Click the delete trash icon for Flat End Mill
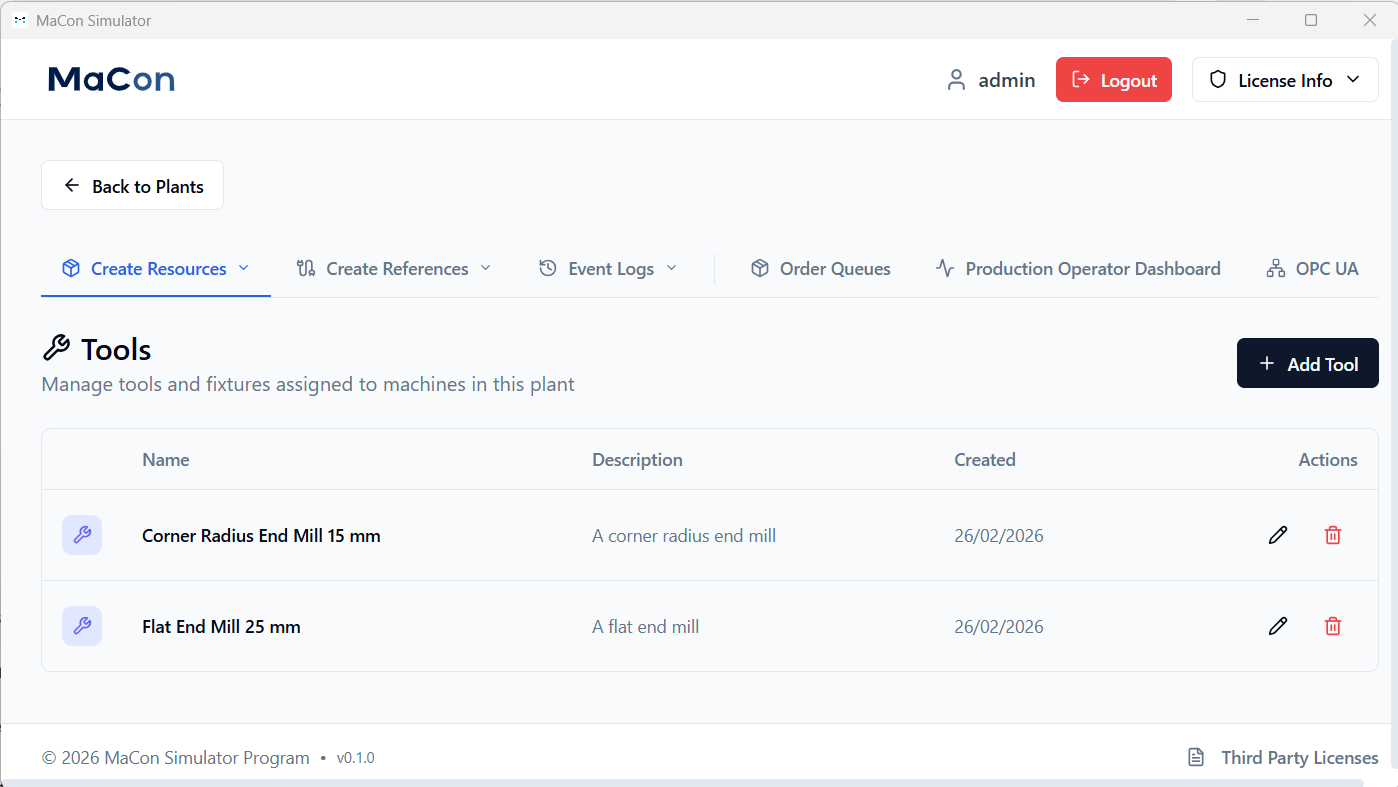 click(1332, 626)
